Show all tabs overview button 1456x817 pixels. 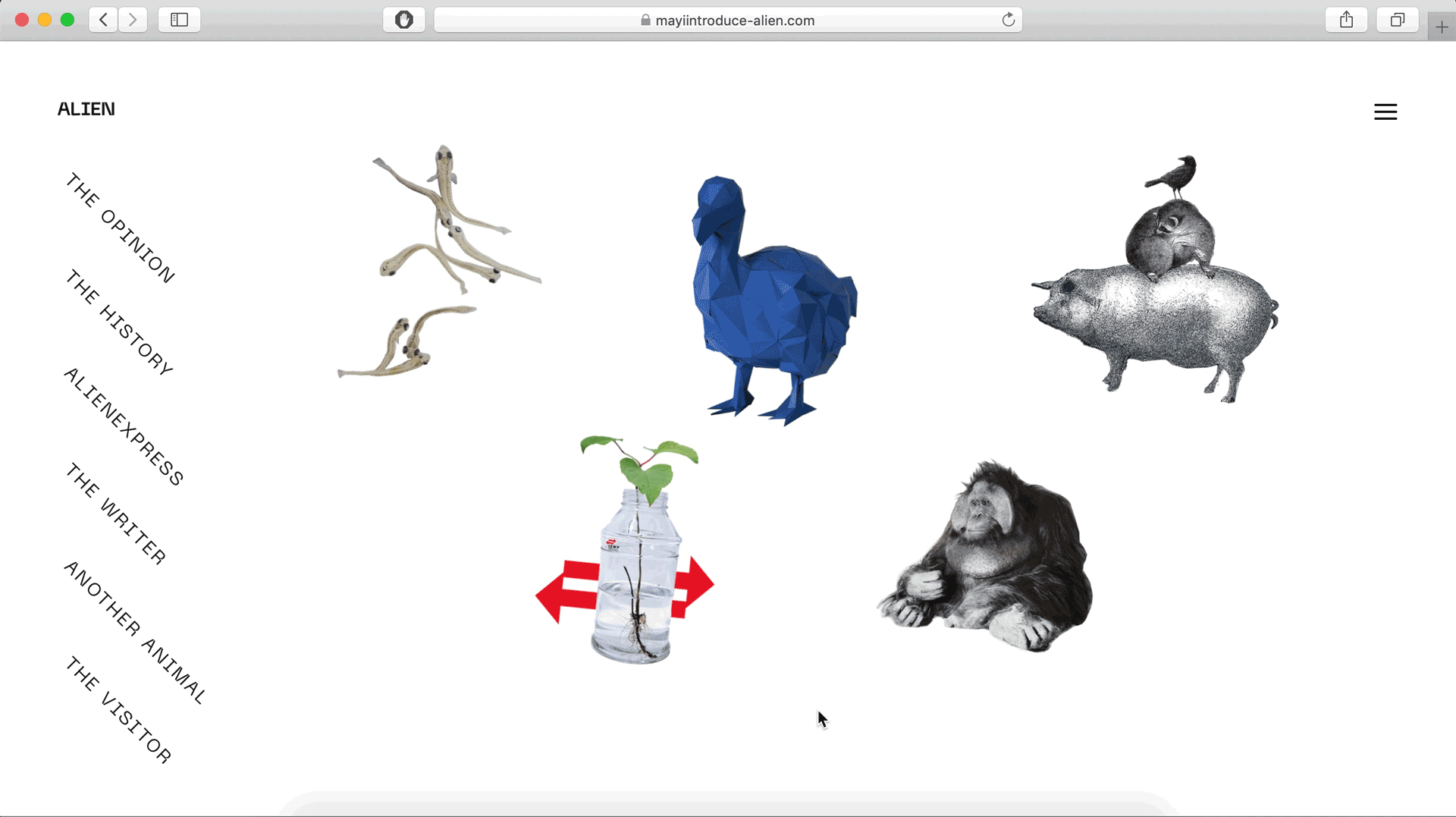pyautogui.click(x=1398, y=20)
